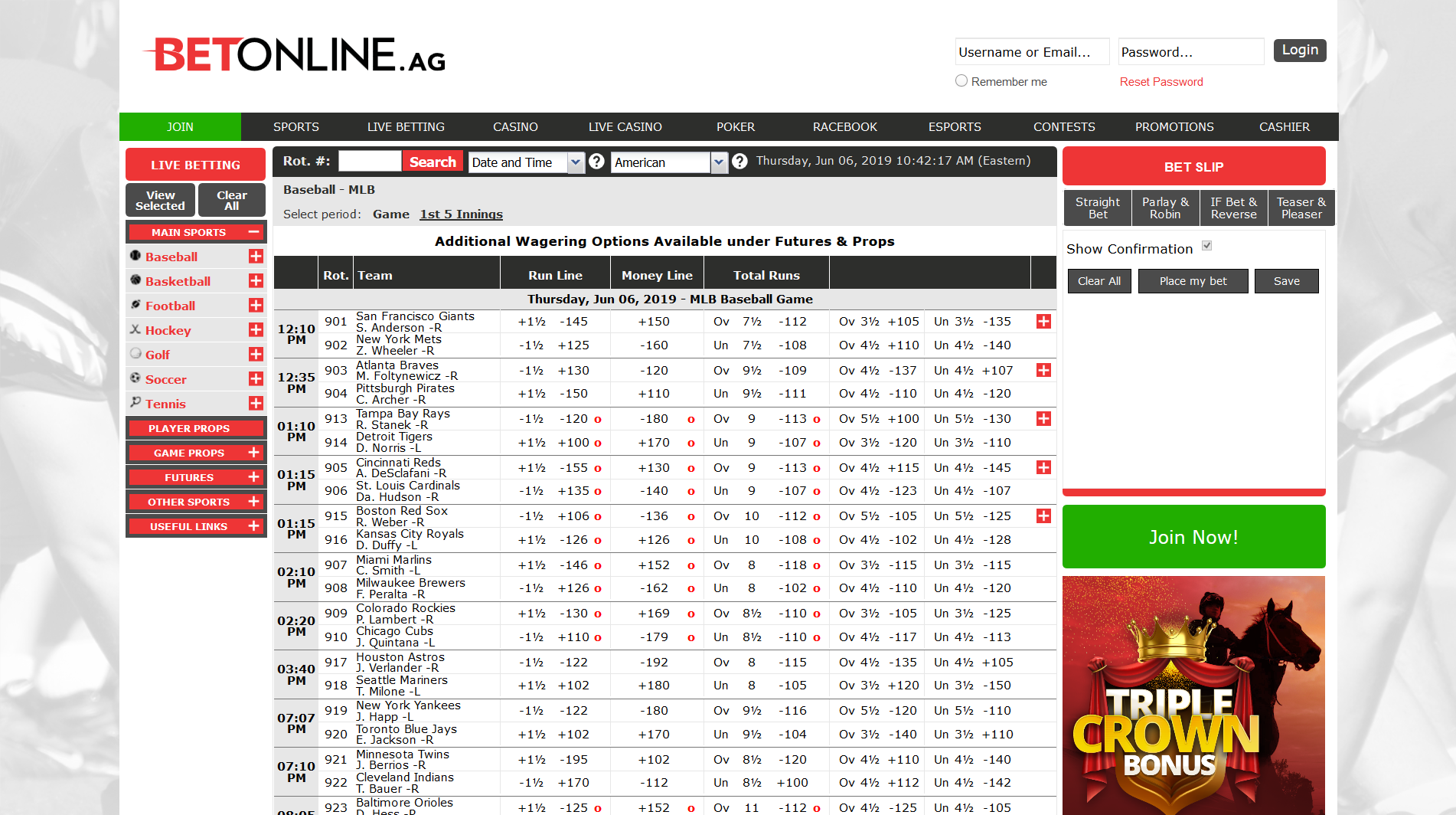Select the Teaser & Pleaser tab
This screenshot has width=1456, height=815.
coord(1301,208)
